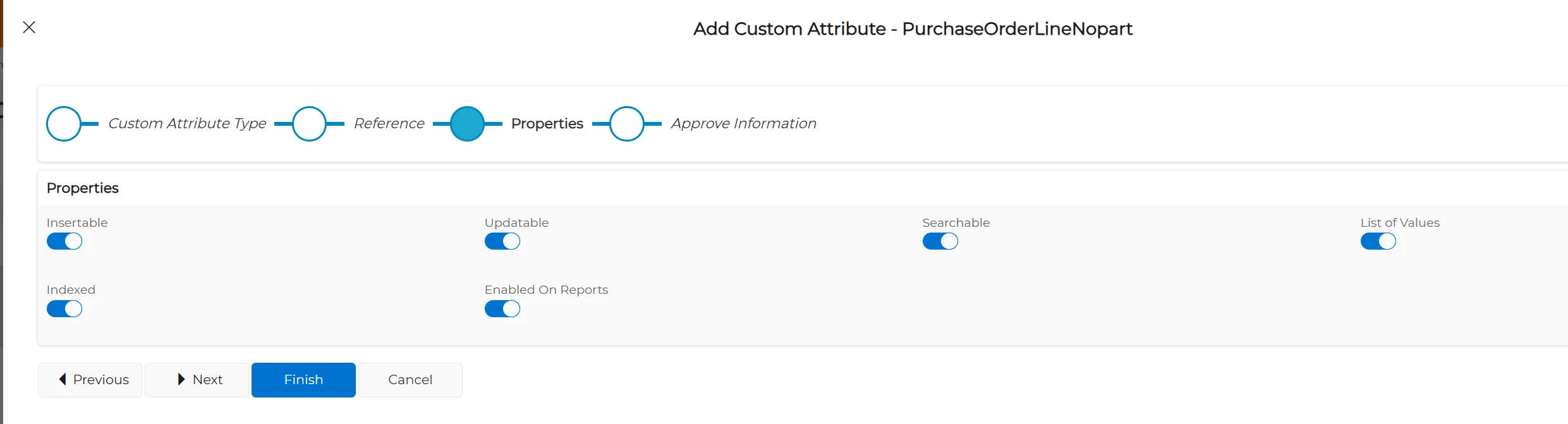Cancel the custom attribute wizard

[x=410, y=380]
